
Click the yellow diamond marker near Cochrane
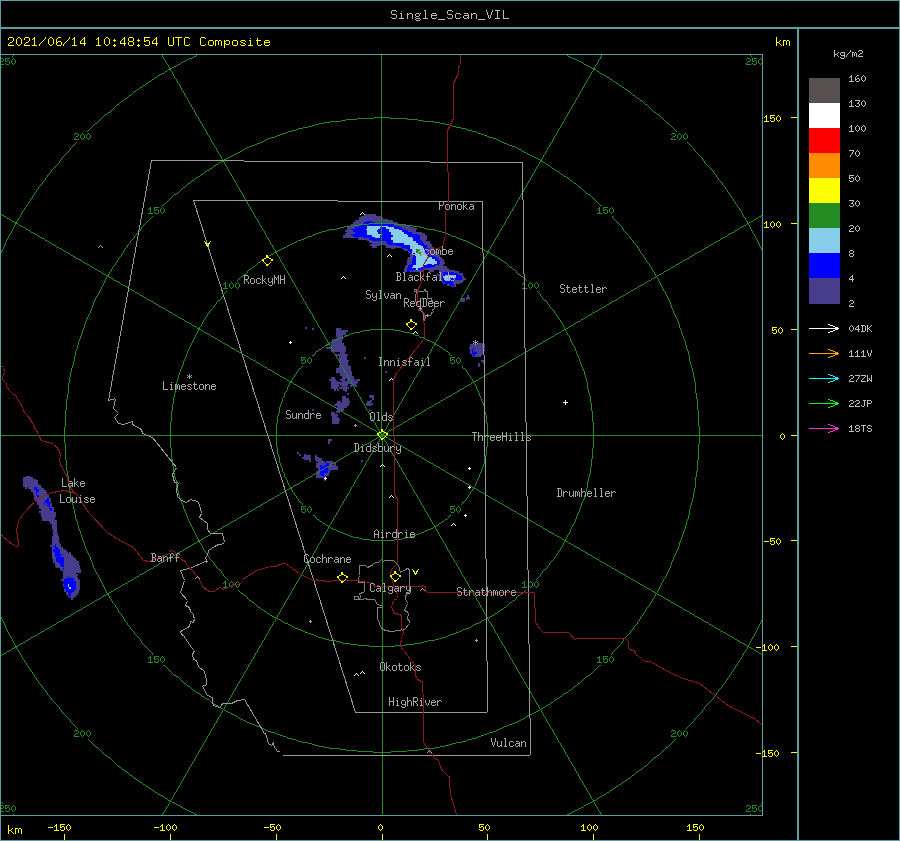(342, 578)
